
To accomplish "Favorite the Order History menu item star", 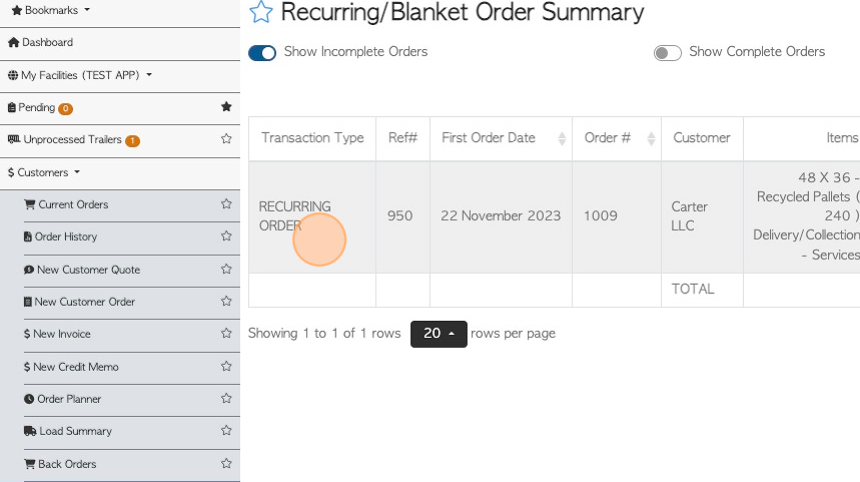I will coord(226,237).
